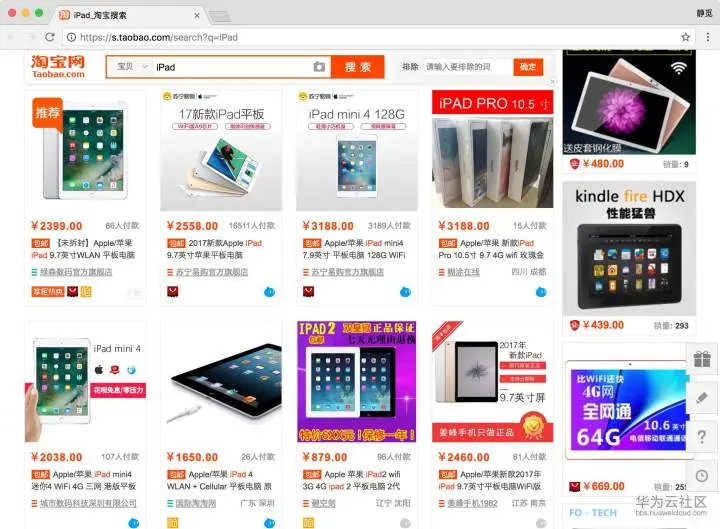Open the 苏宁易购官方旗舰店 store link under ¥2558
This screenshot has height=529, width=720.
(x=212, y=272)
